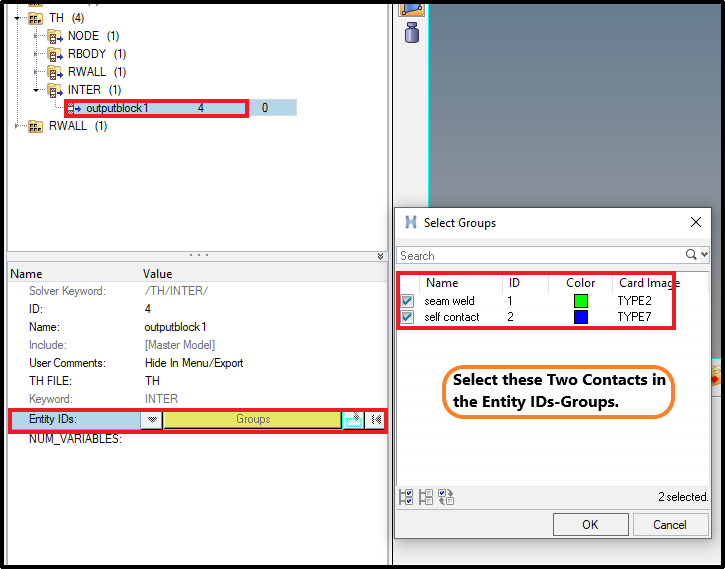Image resolution: width=725 pixels, height=569 pixels.
Task: Click the search magnifier icon
Action: 691,254
